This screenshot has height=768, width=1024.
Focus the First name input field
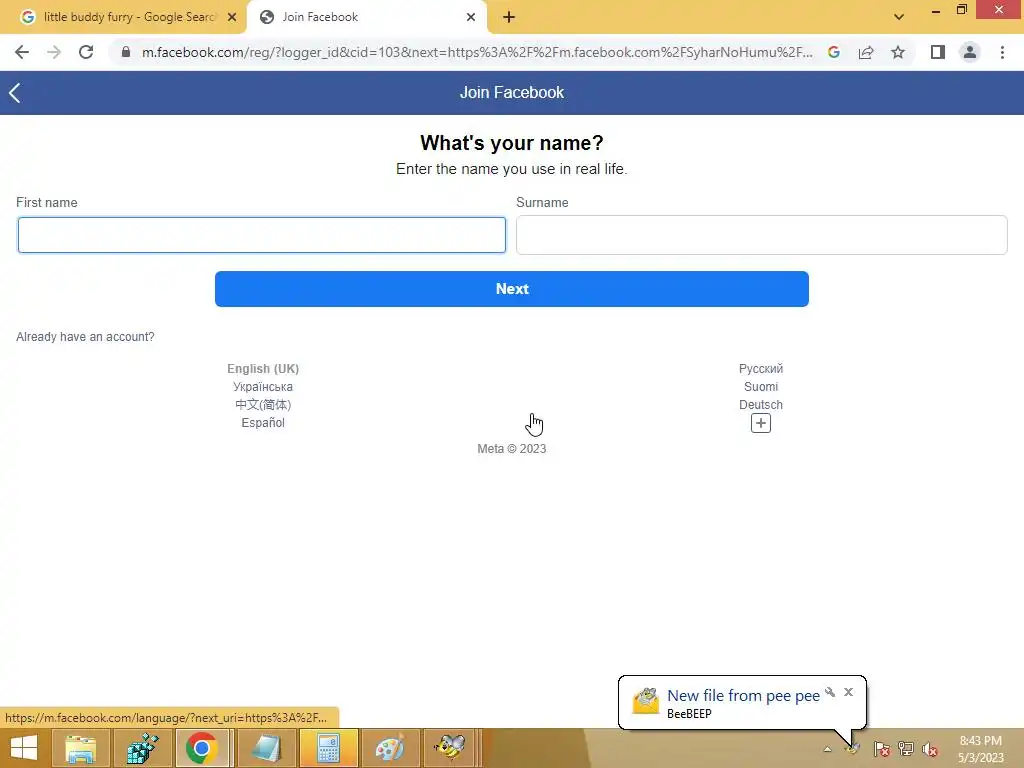click(262, 235)
